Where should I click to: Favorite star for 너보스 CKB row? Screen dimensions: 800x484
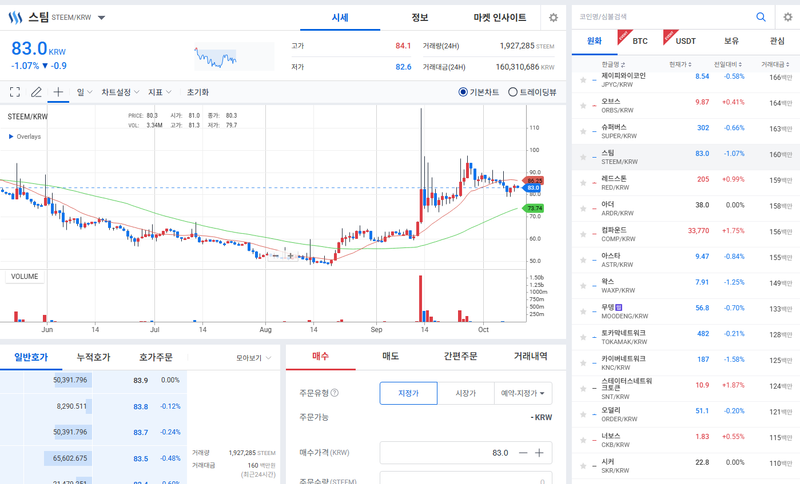(583, 440)
